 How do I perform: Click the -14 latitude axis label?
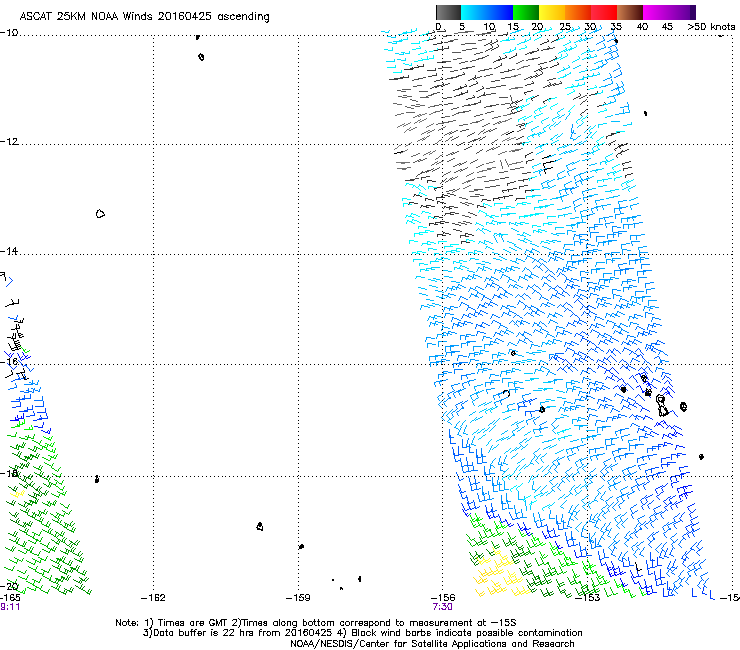(x=9, y=251)
